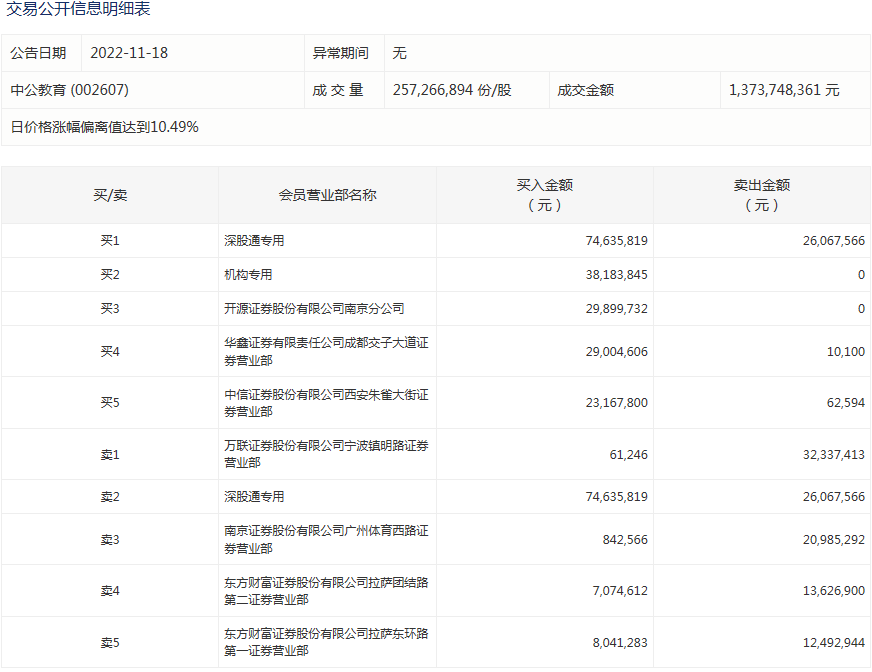Select the buy amount 842,566

click(x=625, y=539)
